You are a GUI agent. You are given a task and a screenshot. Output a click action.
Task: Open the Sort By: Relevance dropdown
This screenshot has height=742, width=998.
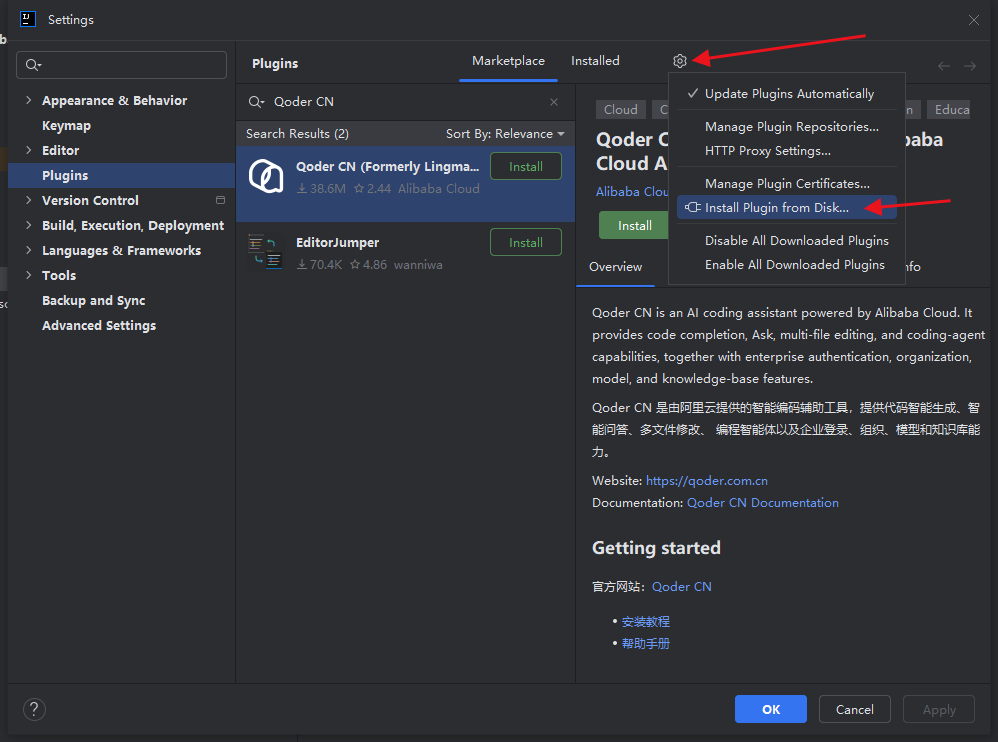505,134
